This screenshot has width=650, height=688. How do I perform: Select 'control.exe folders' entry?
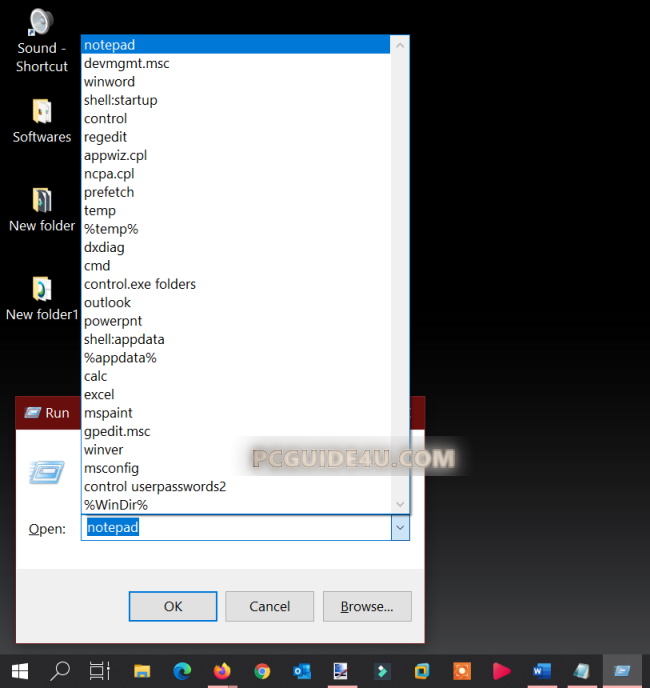tap(236, 284)
